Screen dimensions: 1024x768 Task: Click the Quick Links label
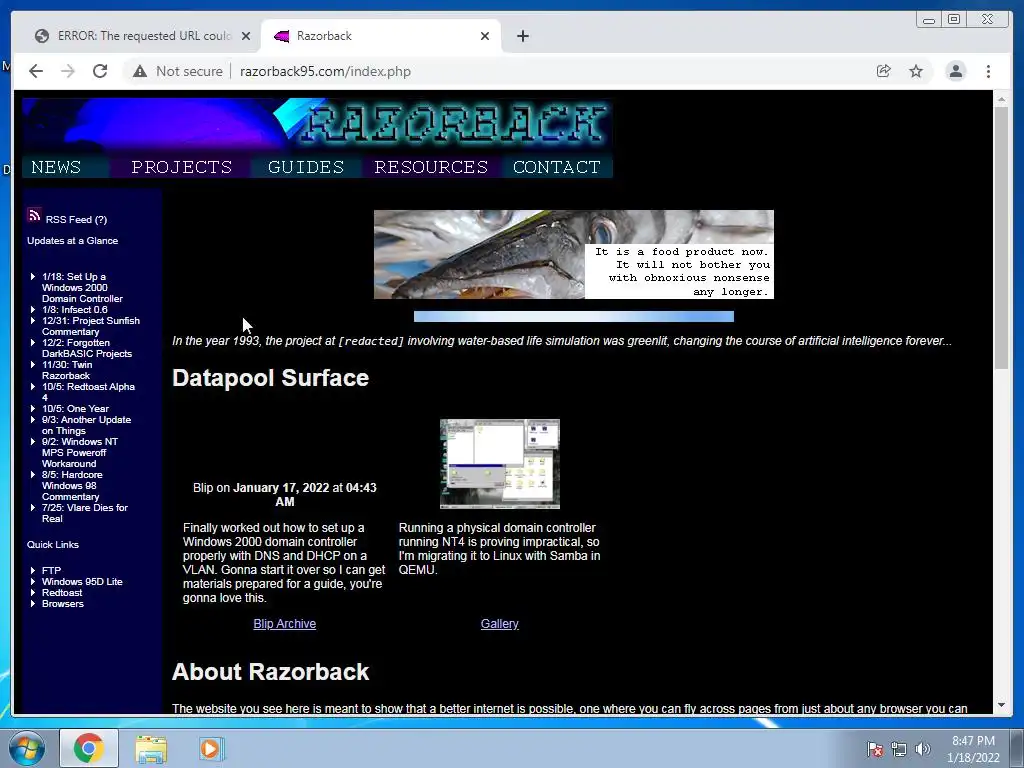point(53,545)
